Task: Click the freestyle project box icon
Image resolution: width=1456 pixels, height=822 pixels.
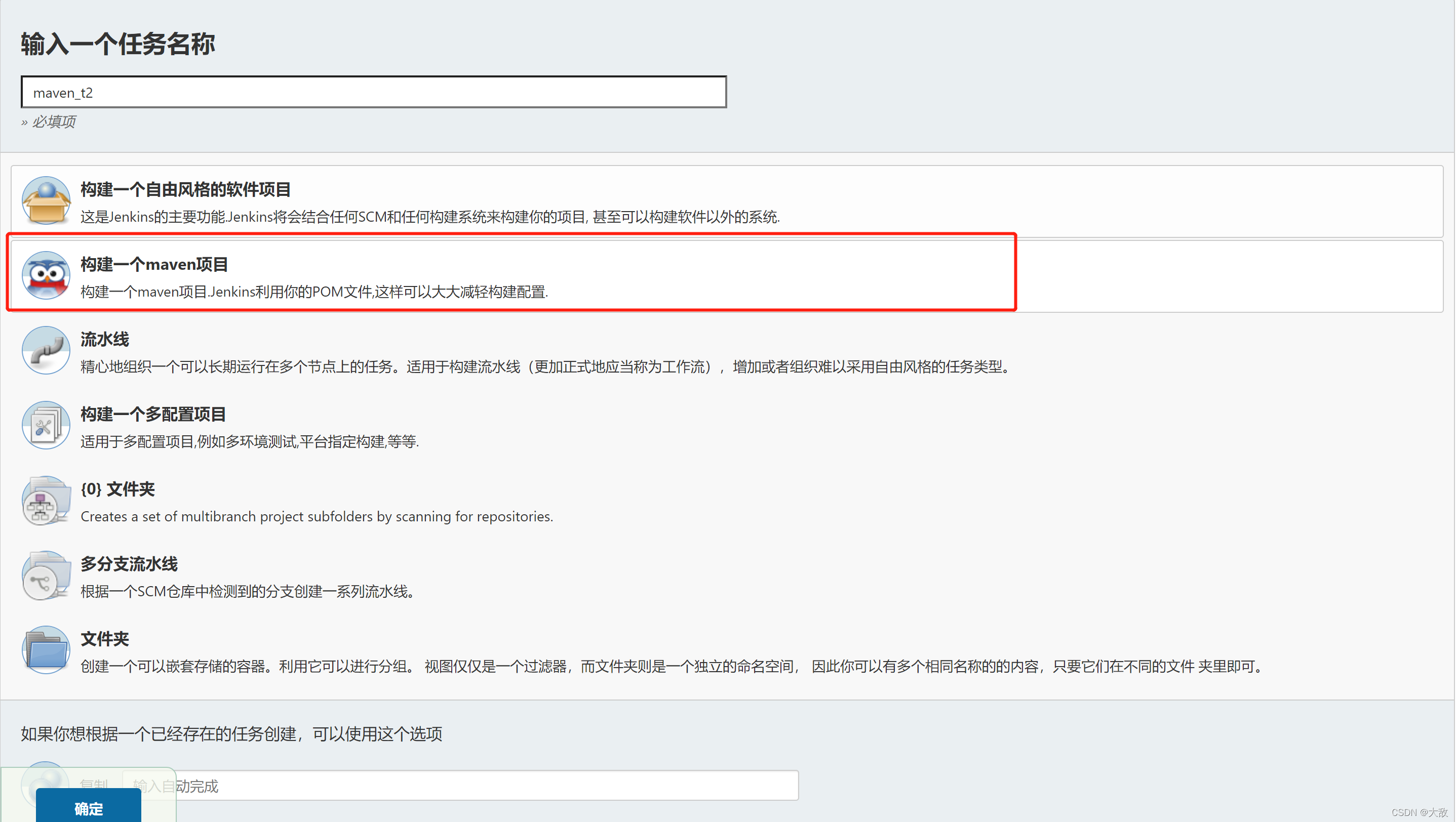Action: click(x=46, y=200)
